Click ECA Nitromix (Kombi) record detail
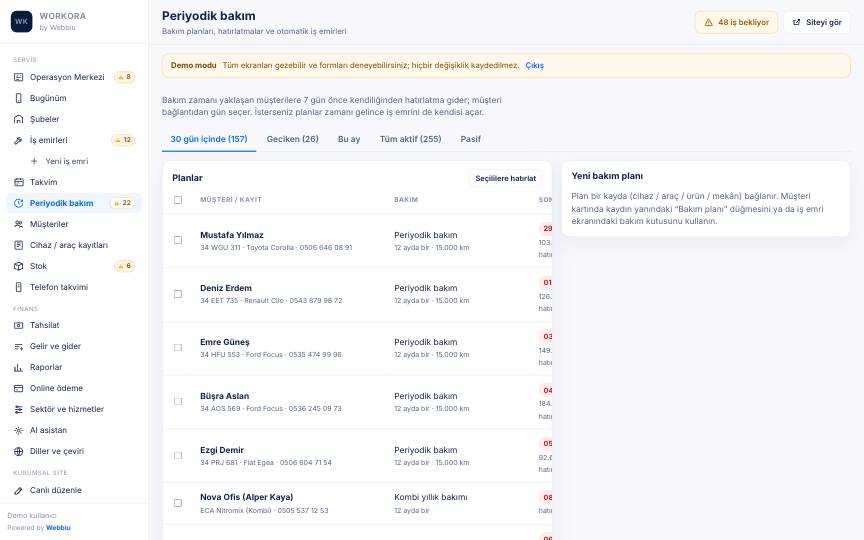The width and height of the screenshot is (864, 540). coord(264,510)
